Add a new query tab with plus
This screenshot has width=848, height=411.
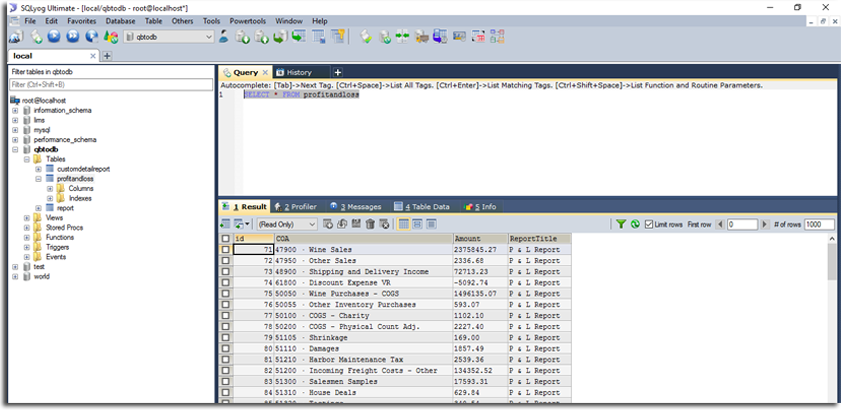[337, 72]
